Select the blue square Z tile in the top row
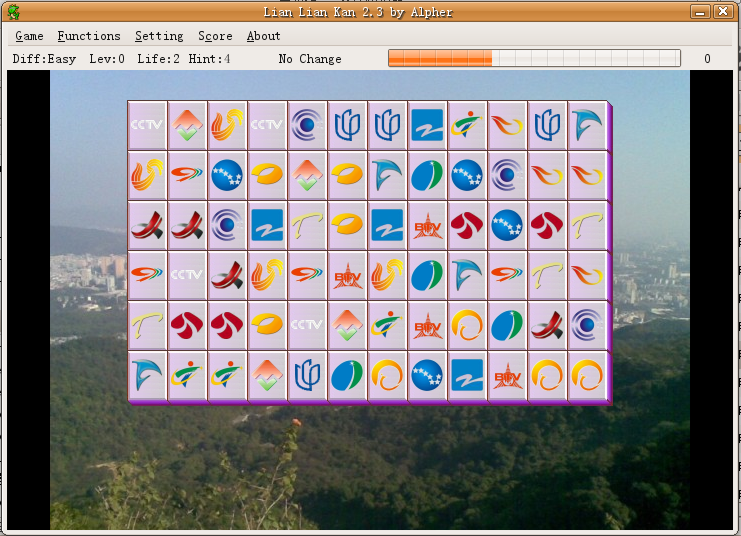The height and width of the screenshot is (536, 741). [427, 125]
